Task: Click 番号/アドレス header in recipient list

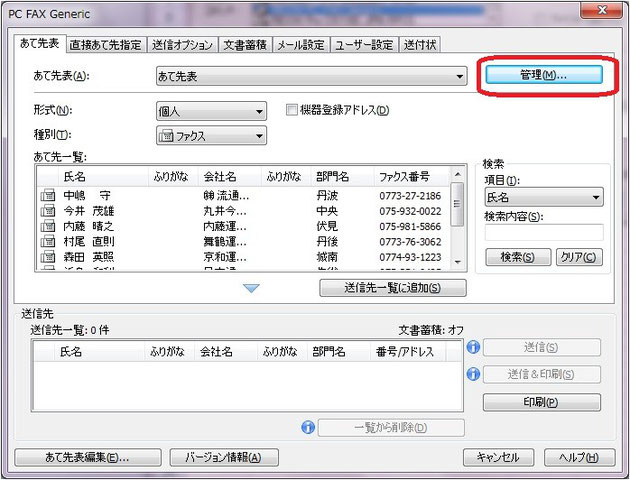Action: click(407, 352)
